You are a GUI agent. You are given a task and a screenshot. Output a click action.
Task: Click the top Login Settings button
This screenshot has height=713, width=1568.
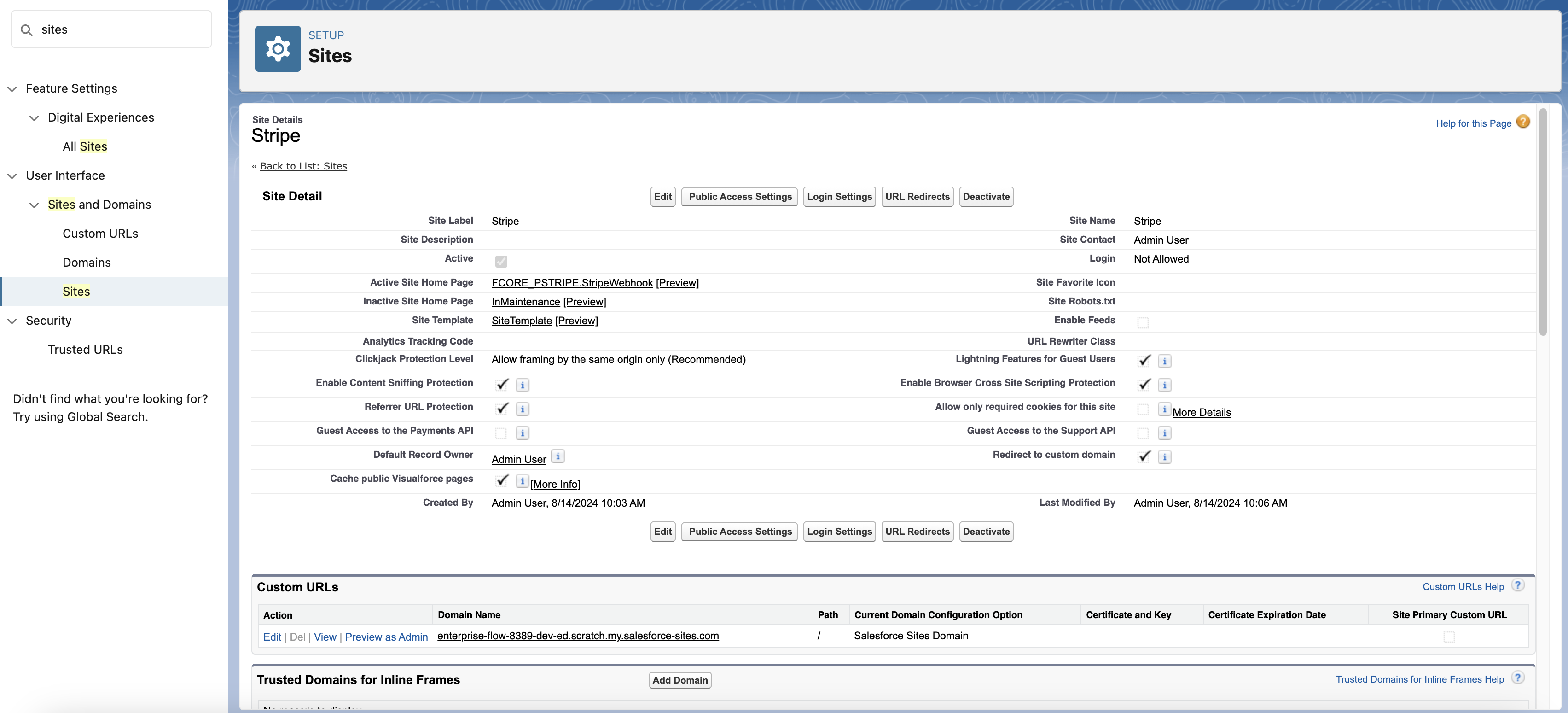[x=839, y=197]
